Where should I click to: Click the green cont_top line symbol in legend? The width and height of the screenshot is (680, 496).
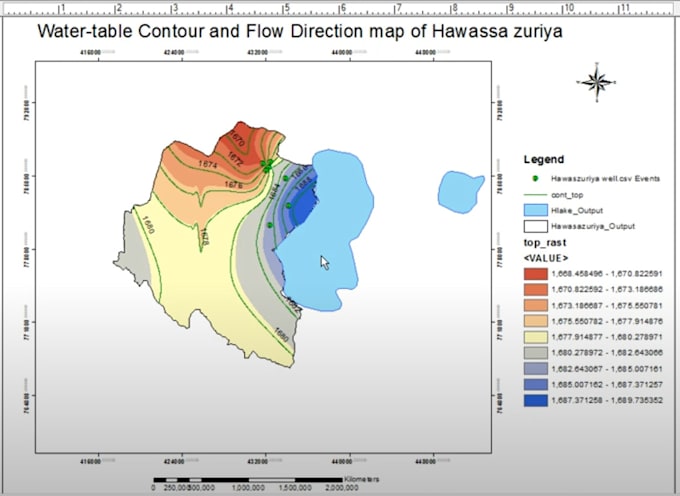(x=535, y=195)
